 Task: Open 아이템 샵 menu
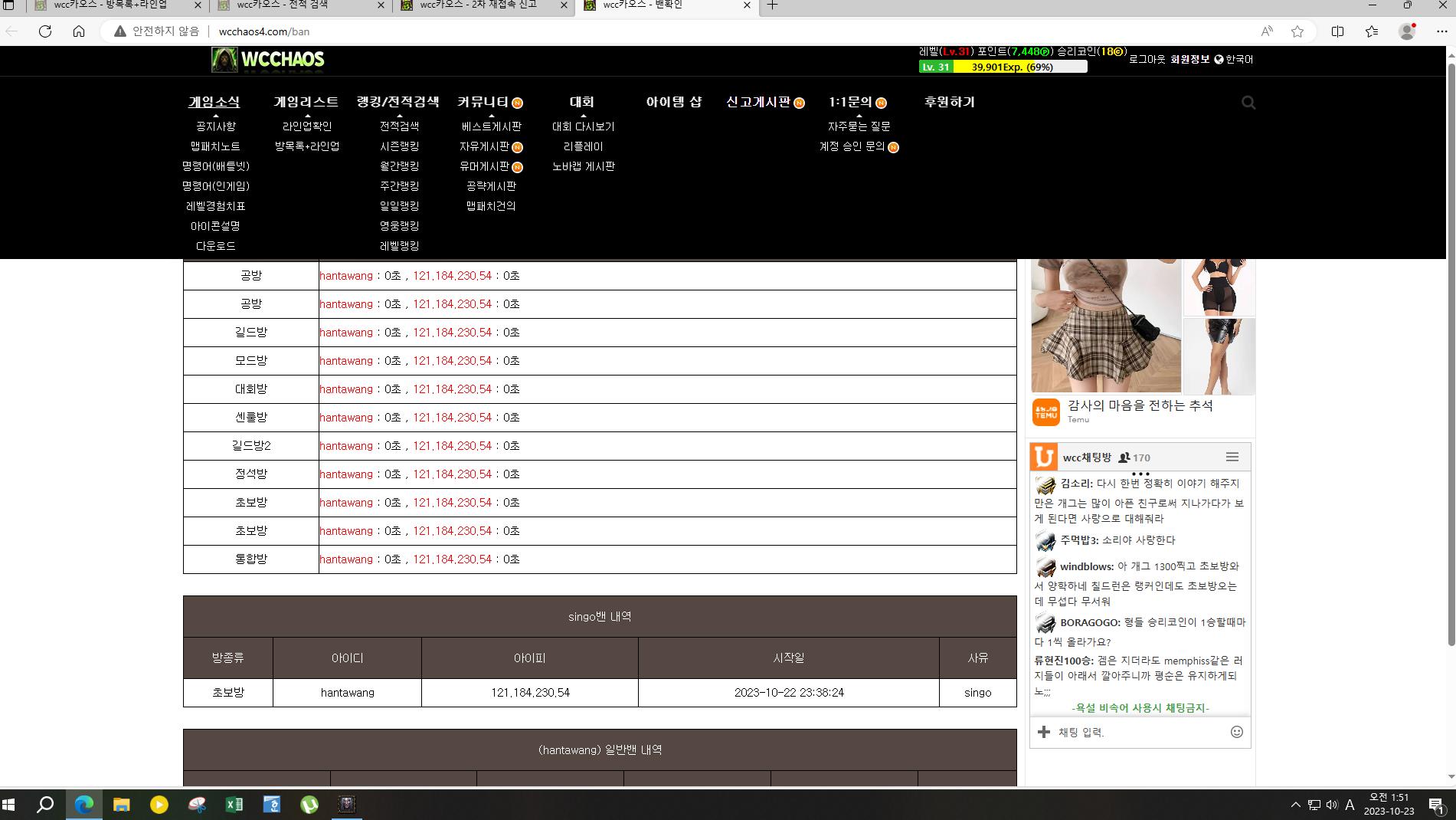click(x=674, y=102)
